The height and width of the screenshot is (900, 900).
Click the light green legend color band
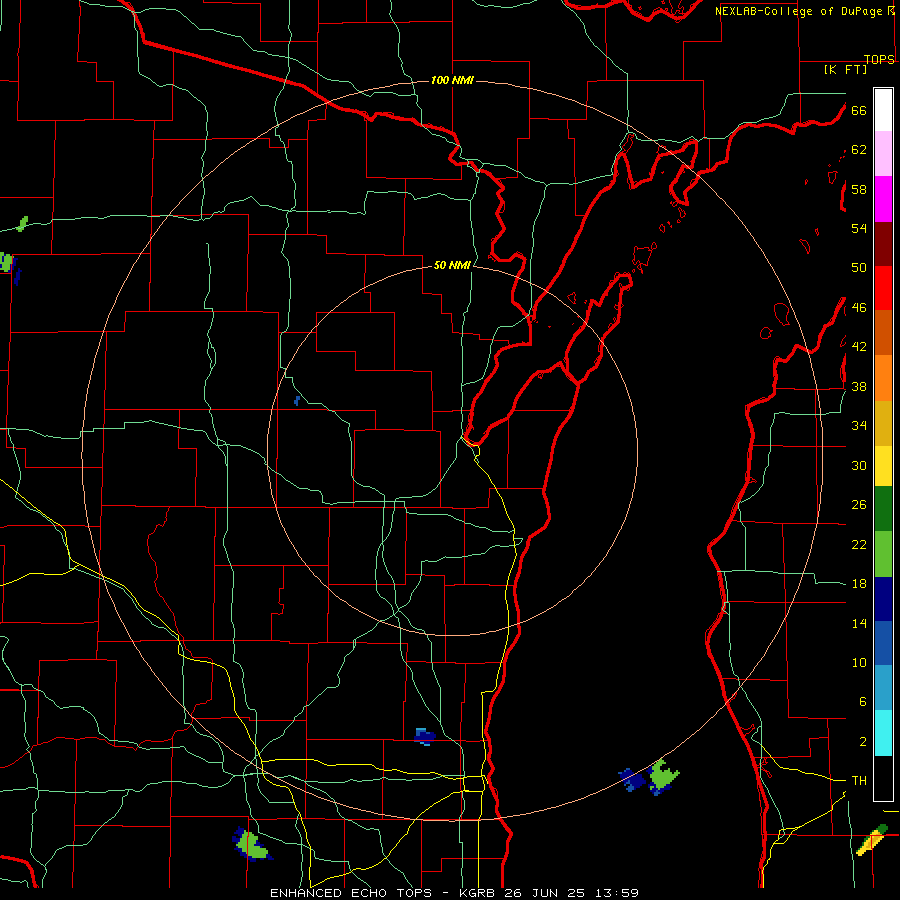tap(883, 554)
